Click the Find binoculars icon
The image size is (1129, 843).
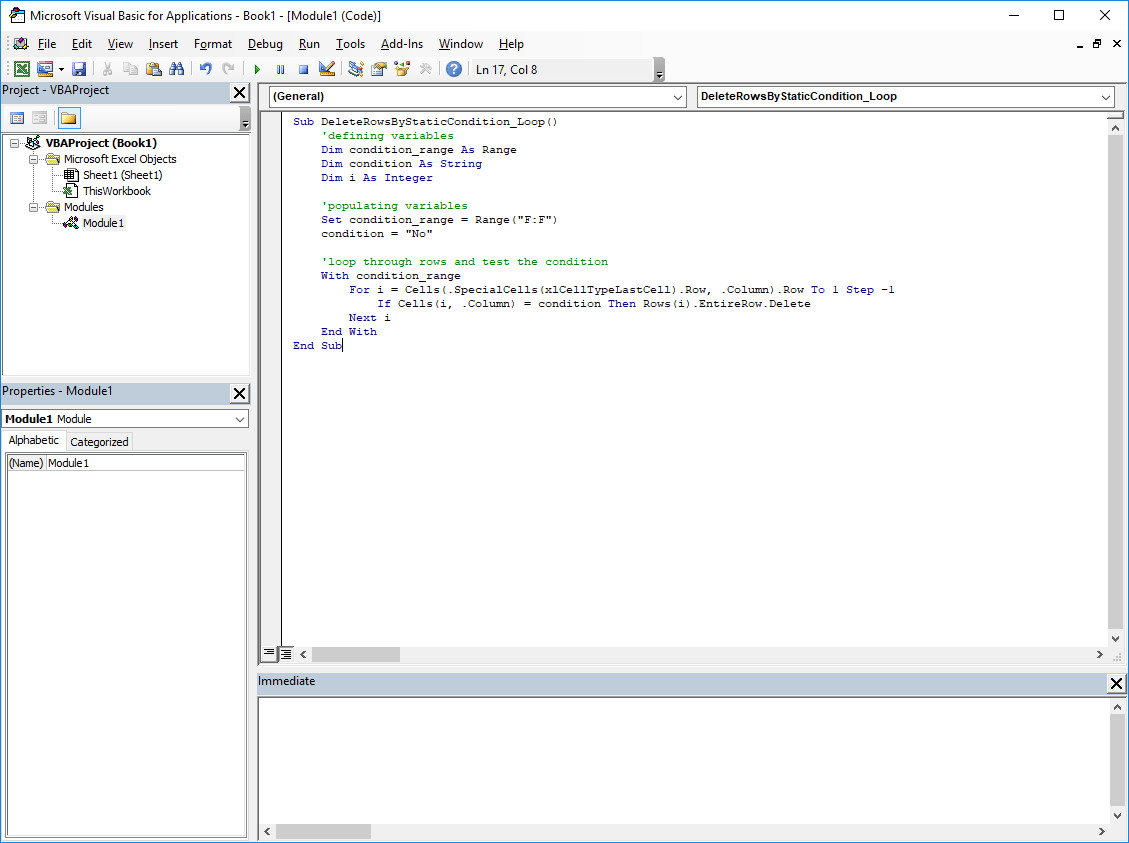[x=176, y=69]
